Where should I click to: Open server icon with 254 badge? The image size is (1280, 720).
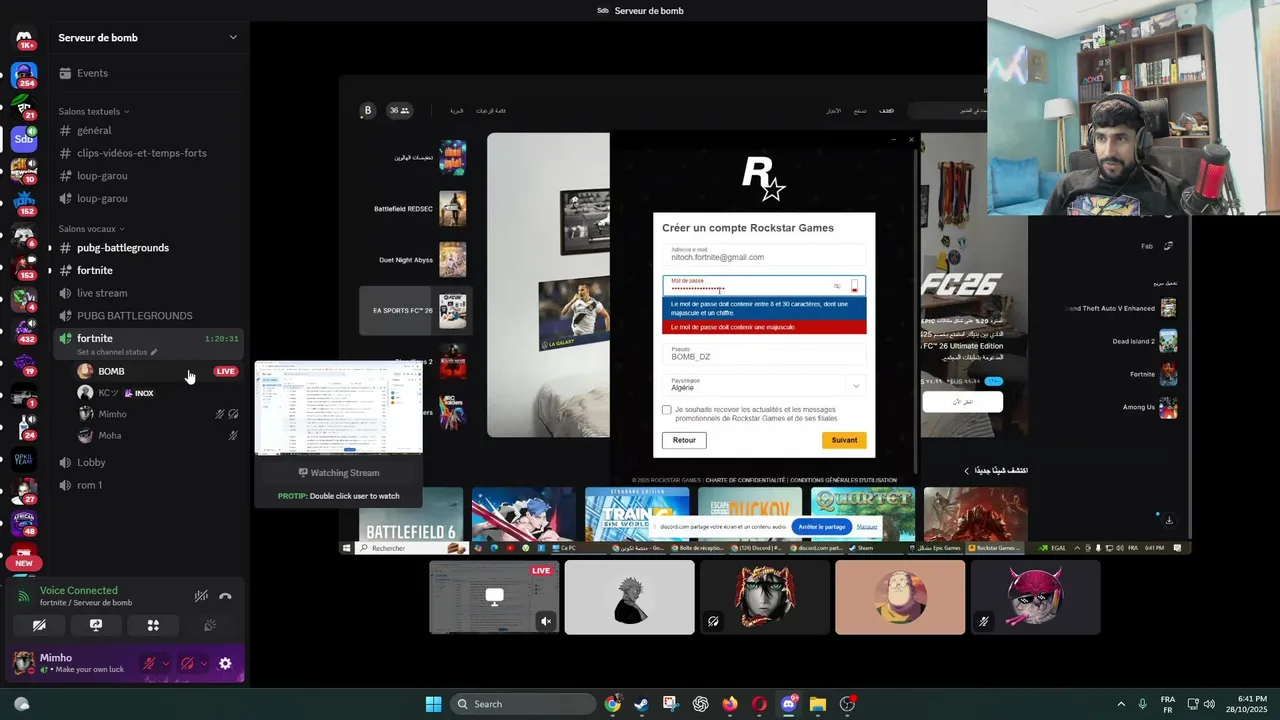coord(24,74)
